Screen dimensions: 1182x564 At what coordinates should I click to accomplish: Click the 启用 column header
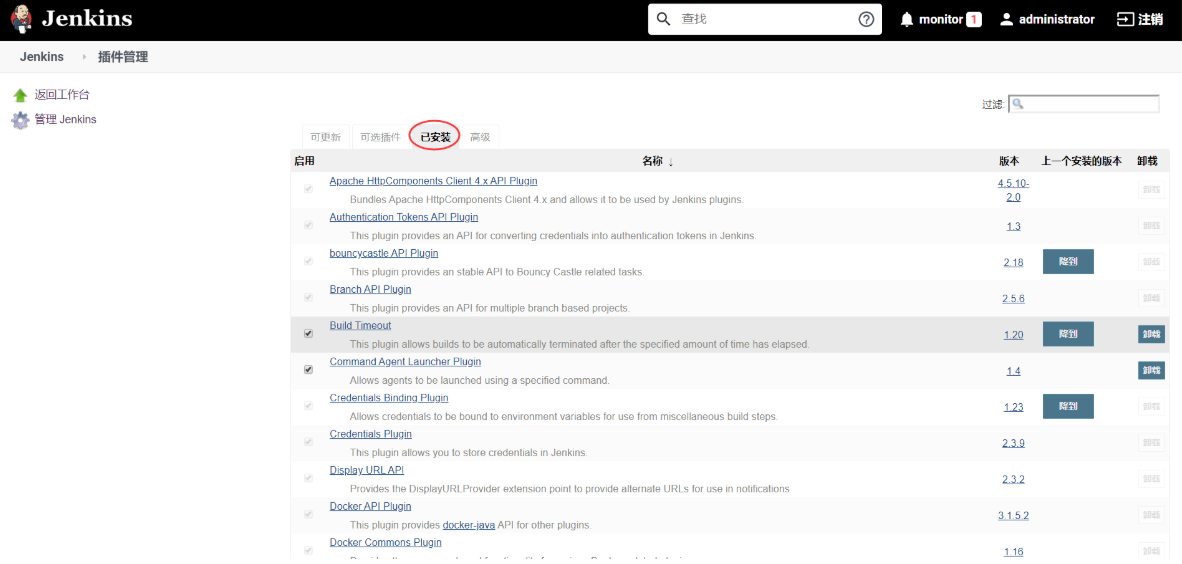click(305, 161)
